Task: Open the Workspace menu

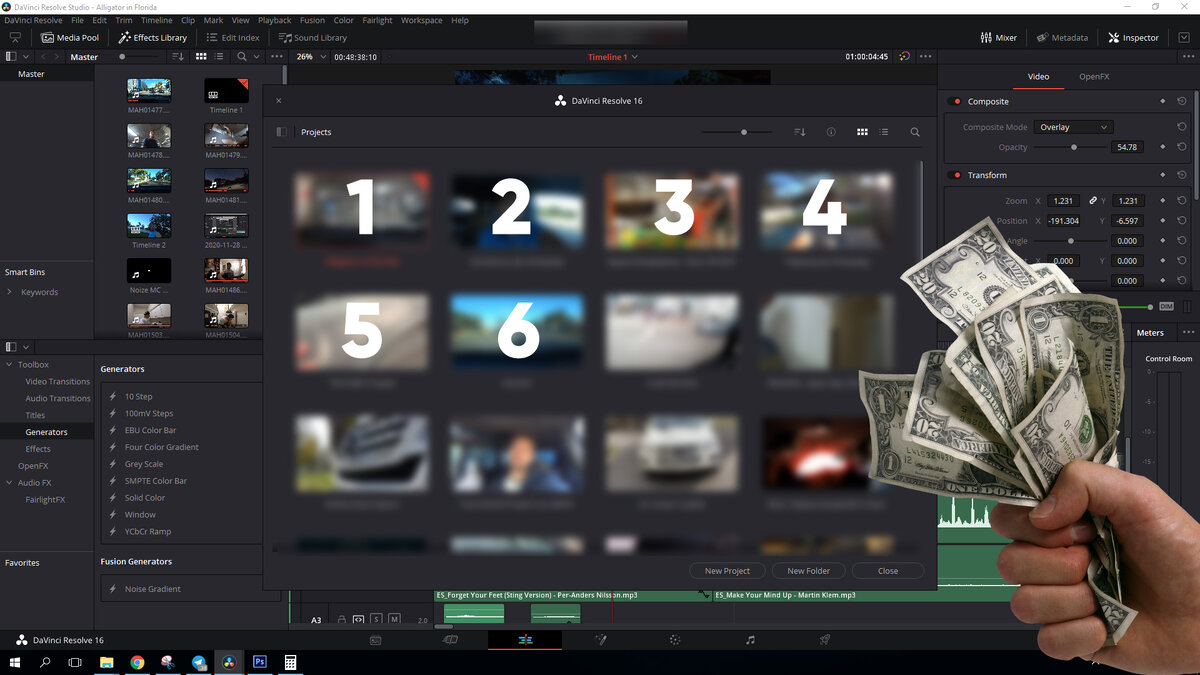Action: [x=421, y=20]
